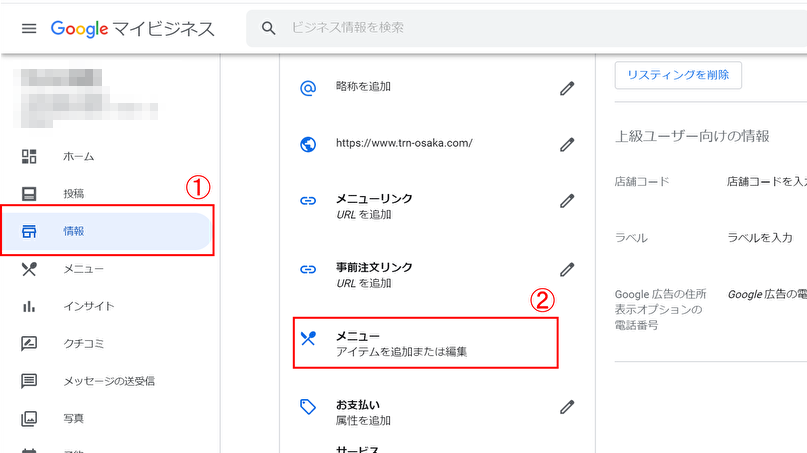Click the sidebar メニュー utensils icon
Viewport: 807px width, 453px height.
(x=29, y=269)
